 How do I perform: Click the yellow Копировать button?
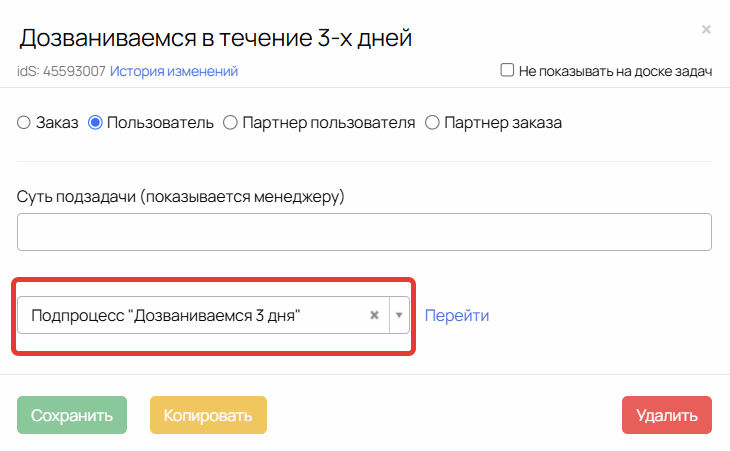coord(208,415)
